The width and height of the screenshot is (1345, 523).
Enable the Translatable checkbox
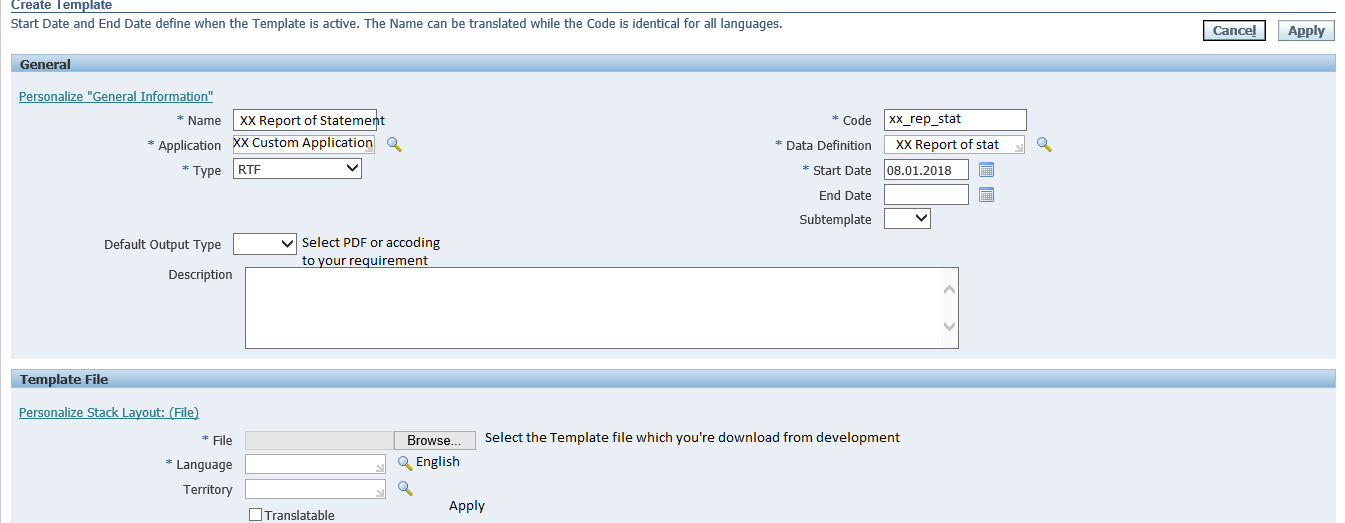point(255,515)
